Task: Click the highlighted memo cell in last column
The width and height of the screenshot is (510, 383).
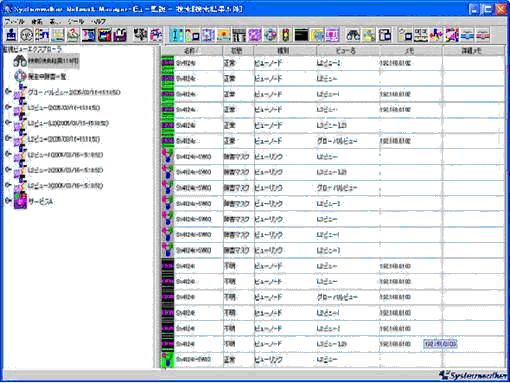Action: point(440,344)
